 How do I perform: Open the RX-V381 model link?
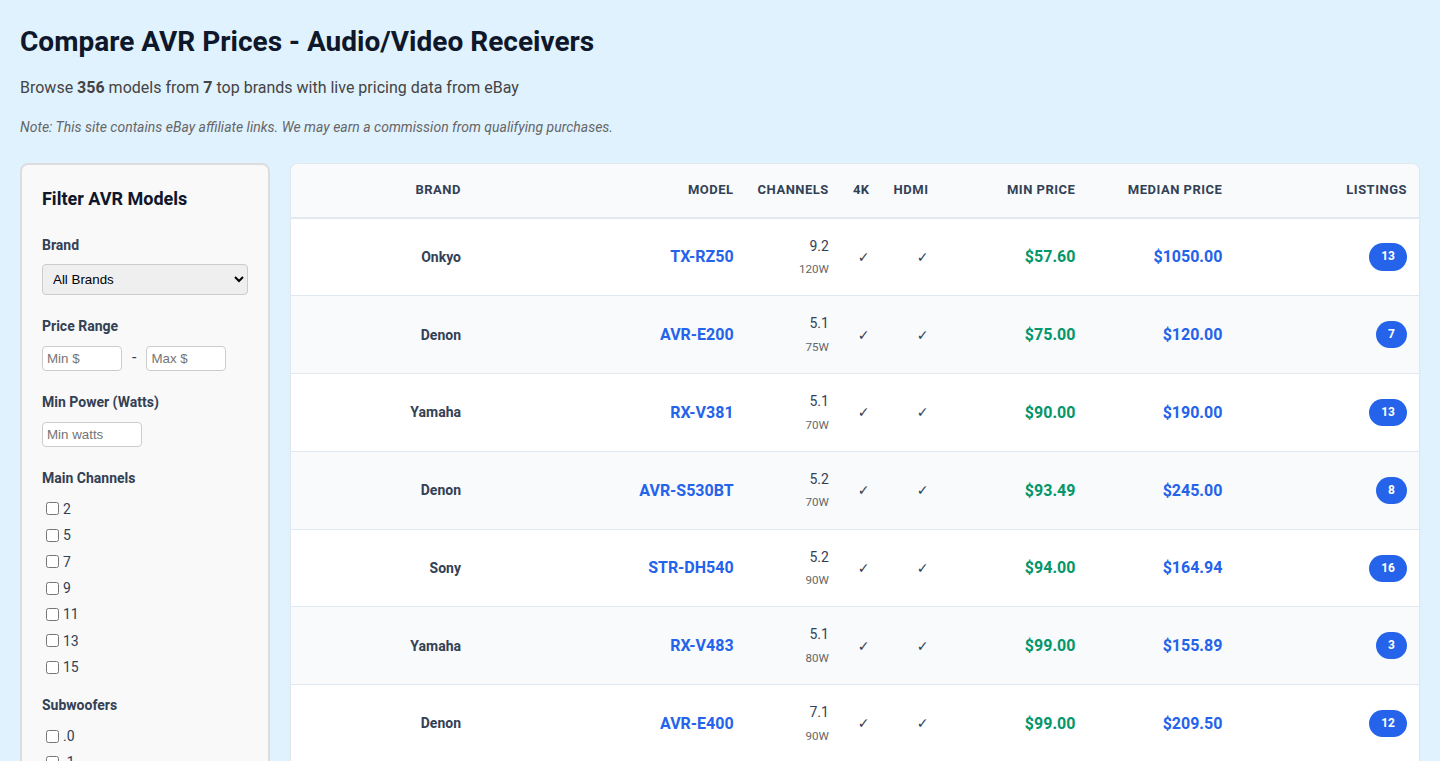pos(702,412)
